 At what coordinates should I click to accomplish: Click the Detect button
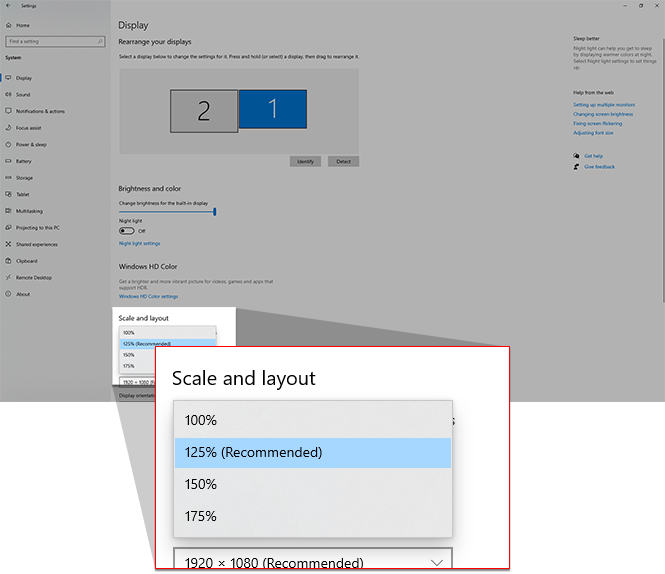[x=344, y=161]
